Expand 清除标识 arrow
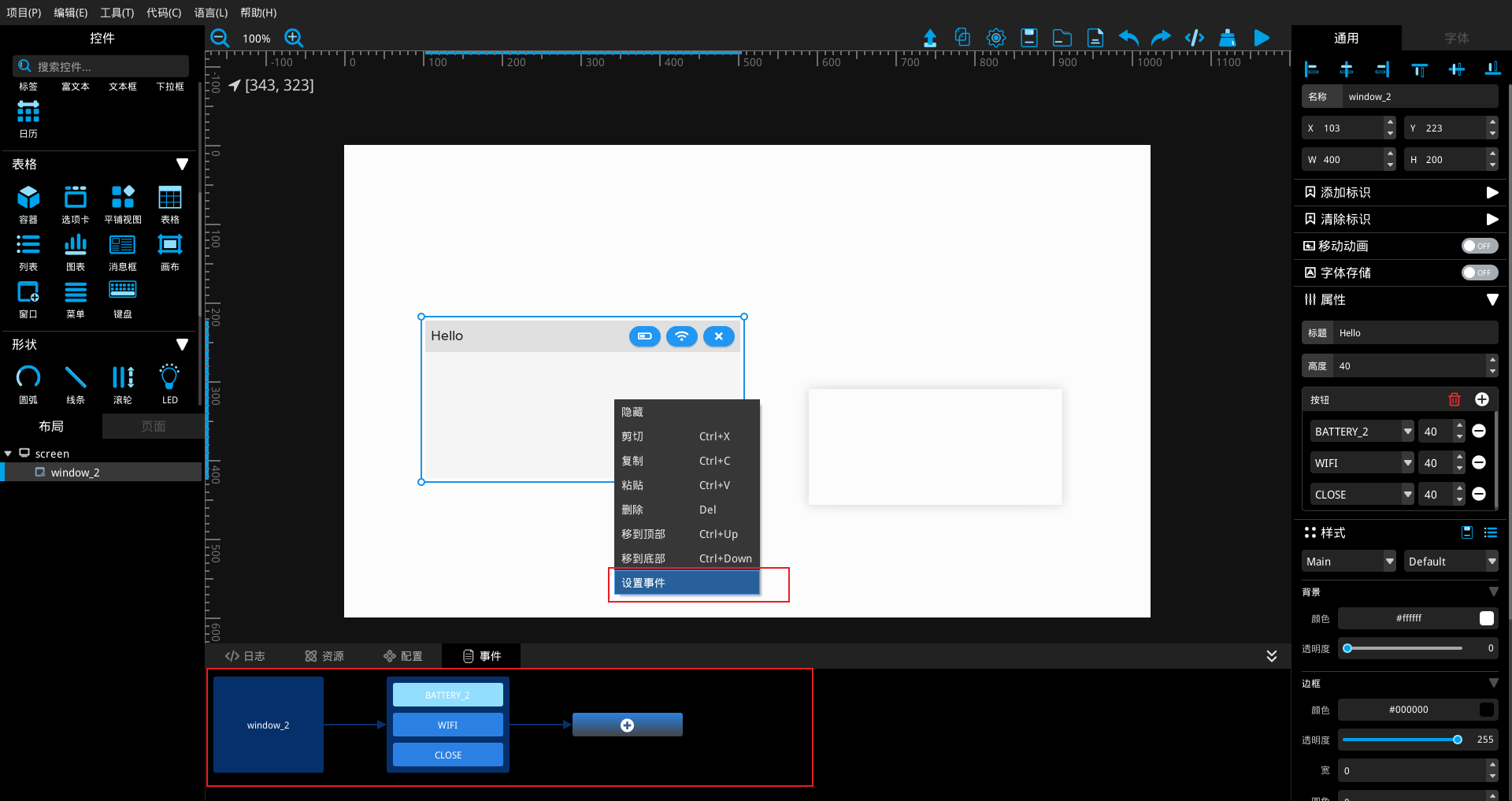 pyautogui.click(x=1492, y=219)
